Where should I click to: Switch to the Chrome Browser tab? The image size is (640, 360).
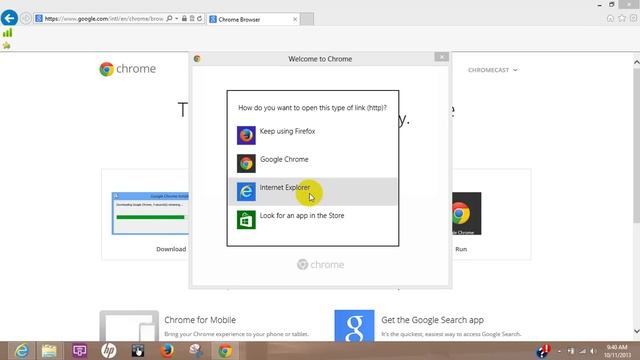pos(253,19)
